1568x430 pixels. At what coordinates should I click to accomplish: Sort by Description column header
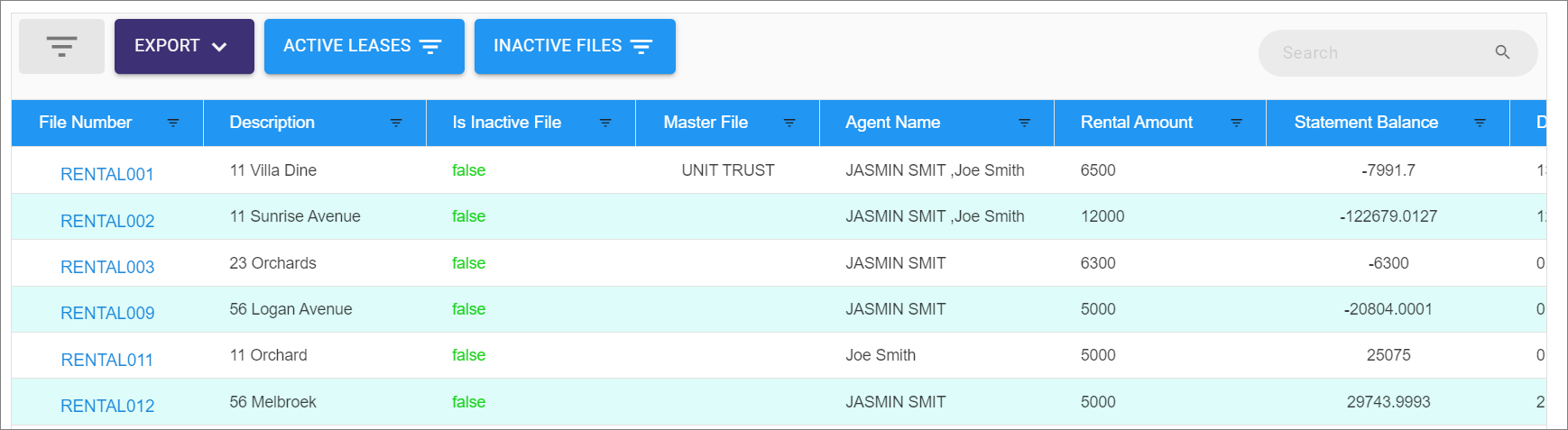coord(272,123)
